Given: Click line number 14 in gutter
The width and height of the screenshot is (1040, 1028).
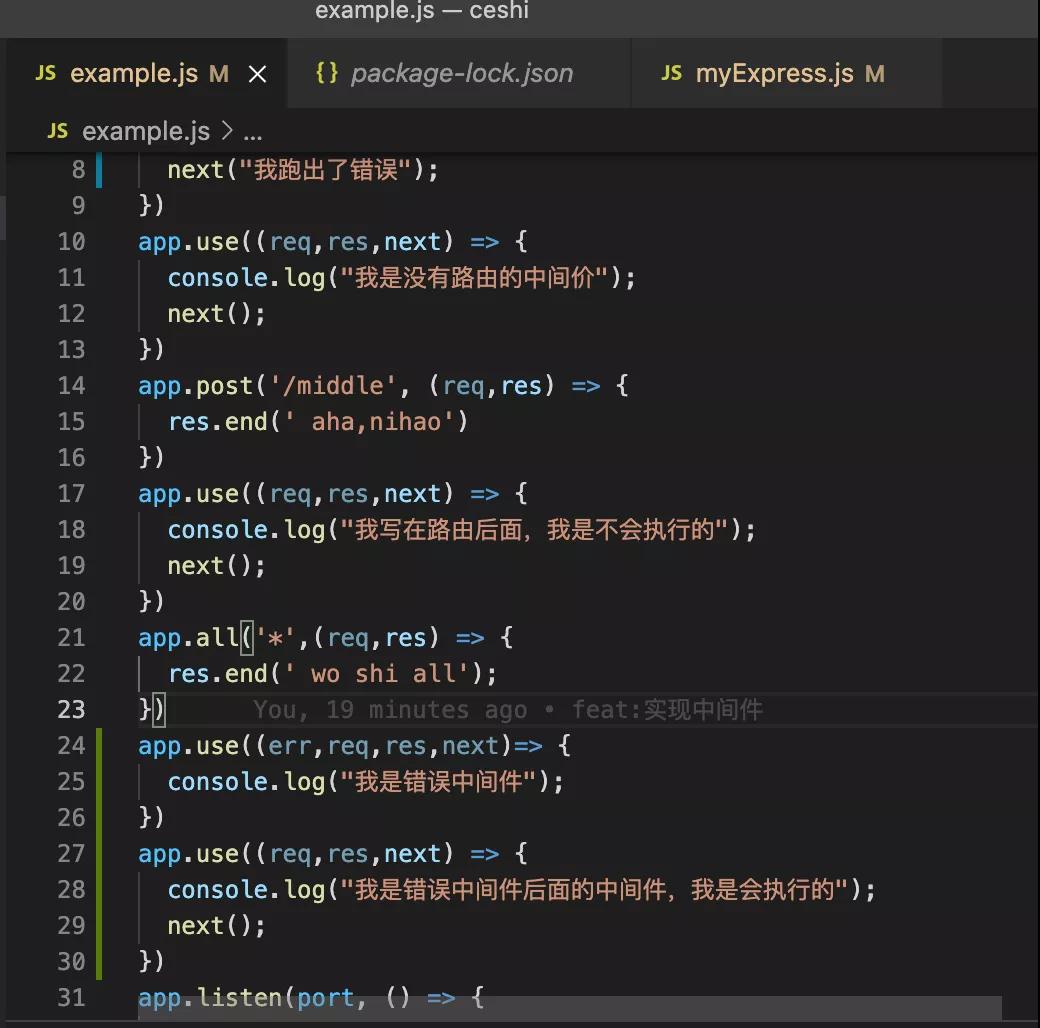Looking at the screenshot, I should tap(72, 385).
